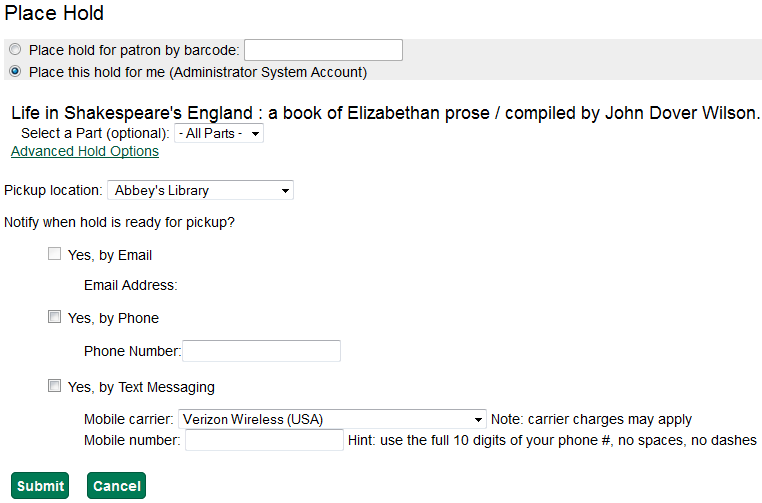Click 'Place hold for patron by barcode' label
762x503 pixels.
coord(134,50)
